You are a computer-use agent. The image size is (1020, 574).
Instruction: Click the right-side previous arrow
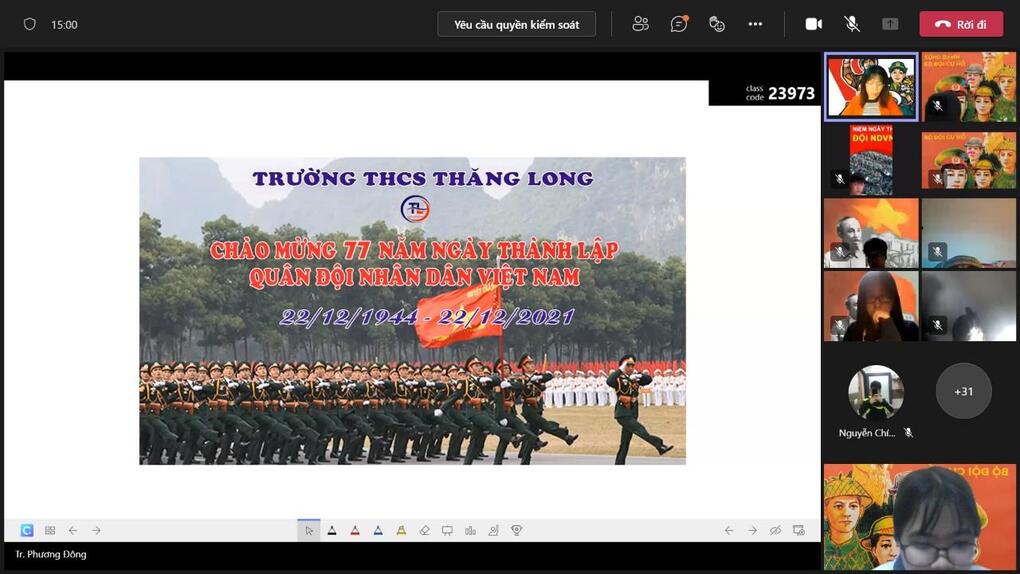click(729, 530)
